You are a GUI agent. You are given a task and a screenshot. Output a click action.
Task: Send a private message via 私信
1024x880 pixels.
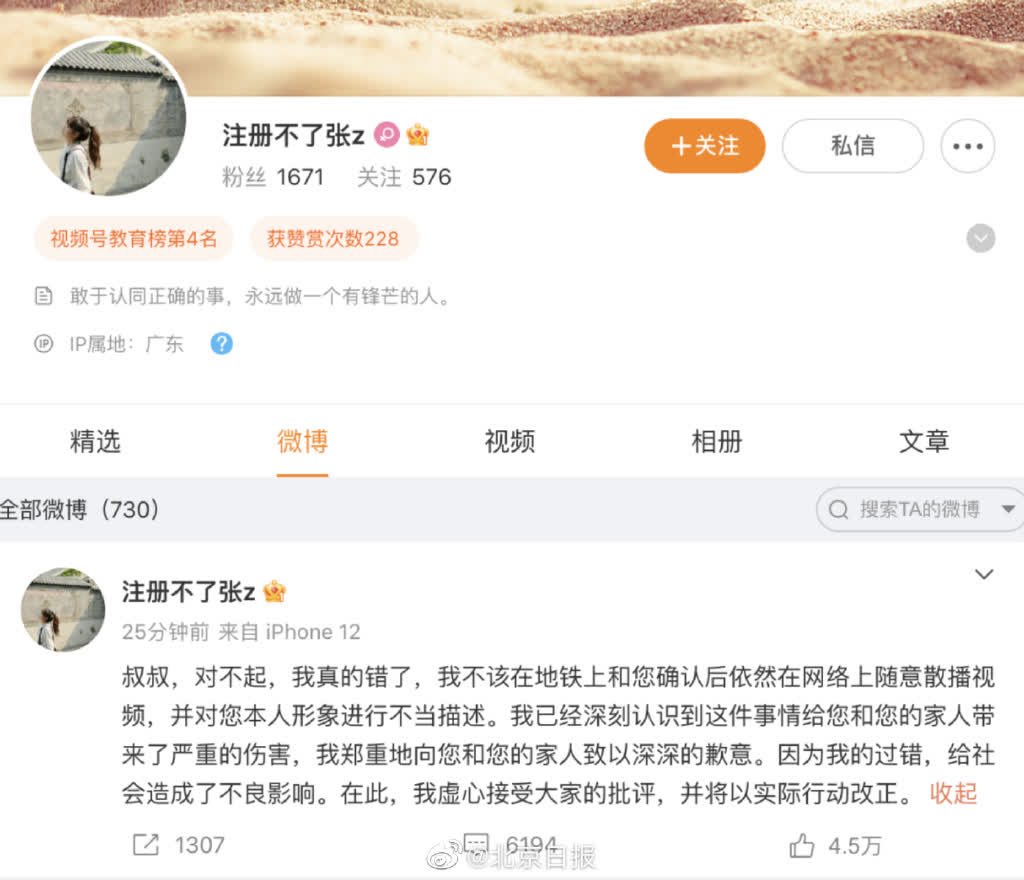pyautogui.click(x=853, y=146)
